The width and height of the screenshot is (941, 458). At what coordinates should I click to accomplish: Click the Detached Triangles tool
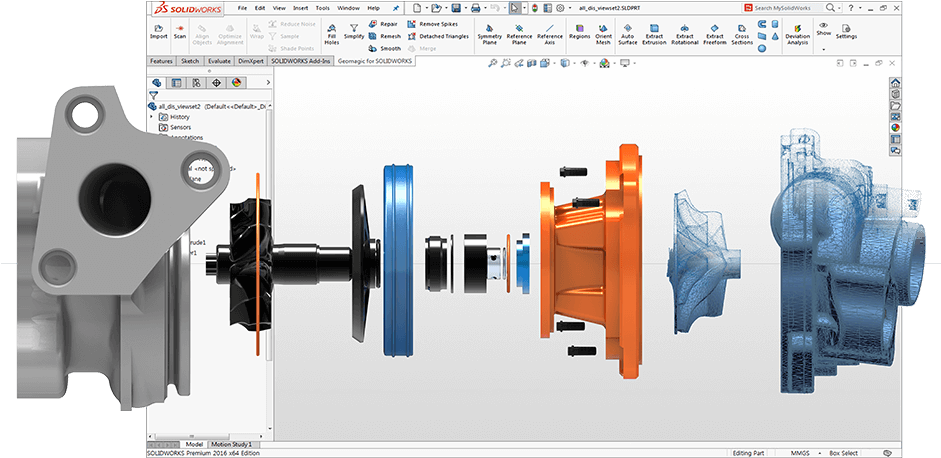tap(438, 36)
